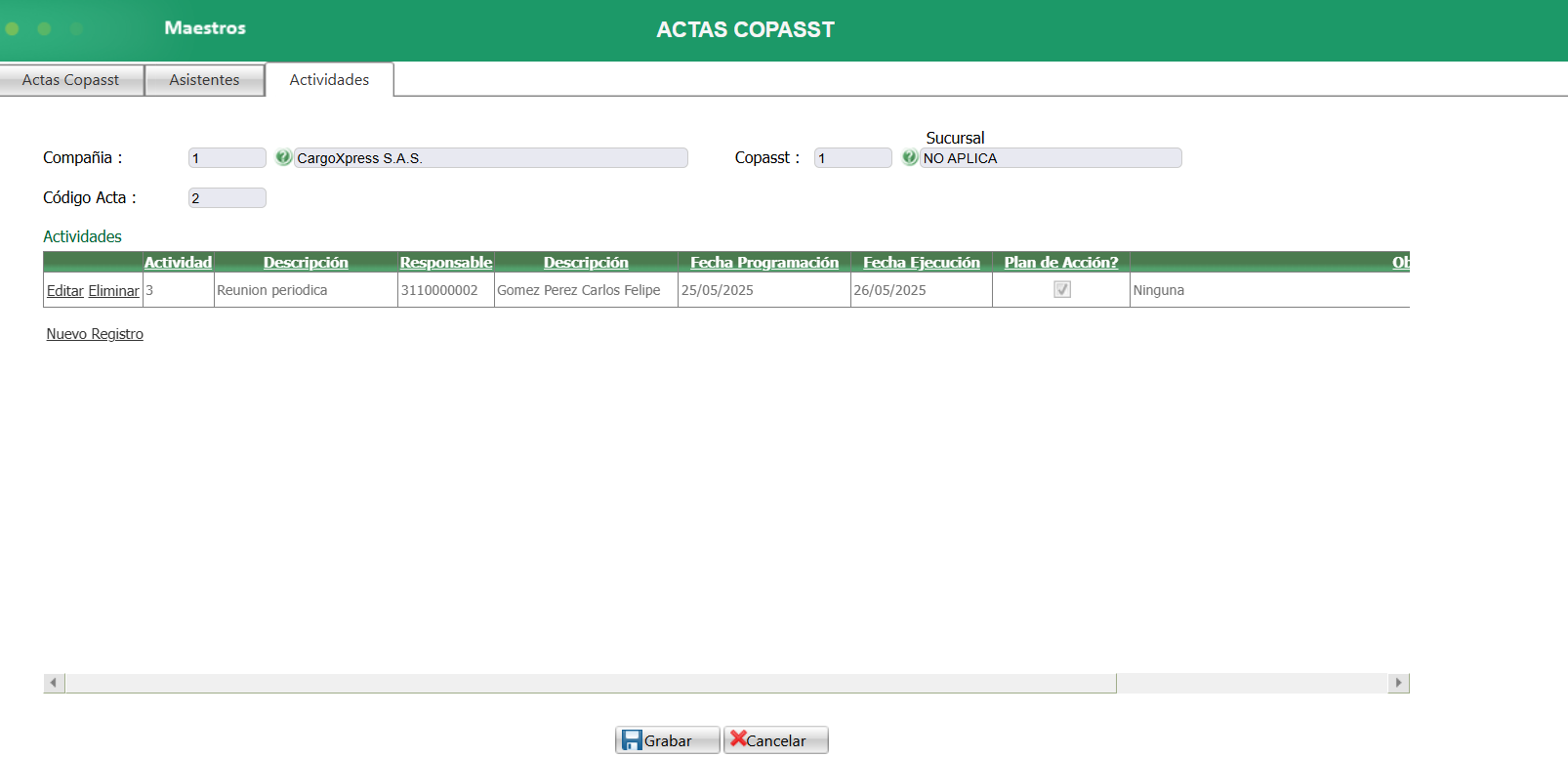The height and width of the screenshot is (757, 1568).
Task: Sort by the Descripción header next to Responsable
Action: pyautogui.click(x=586, y=262)
